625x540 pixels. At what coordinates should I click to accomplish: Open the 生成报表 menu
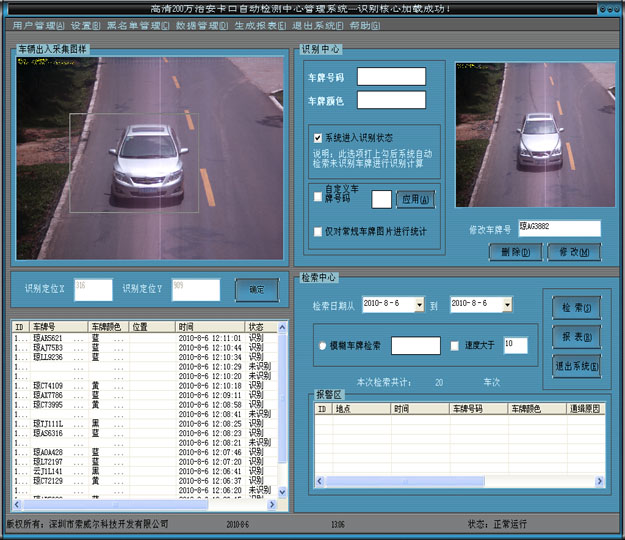click(x=260, y=25)
